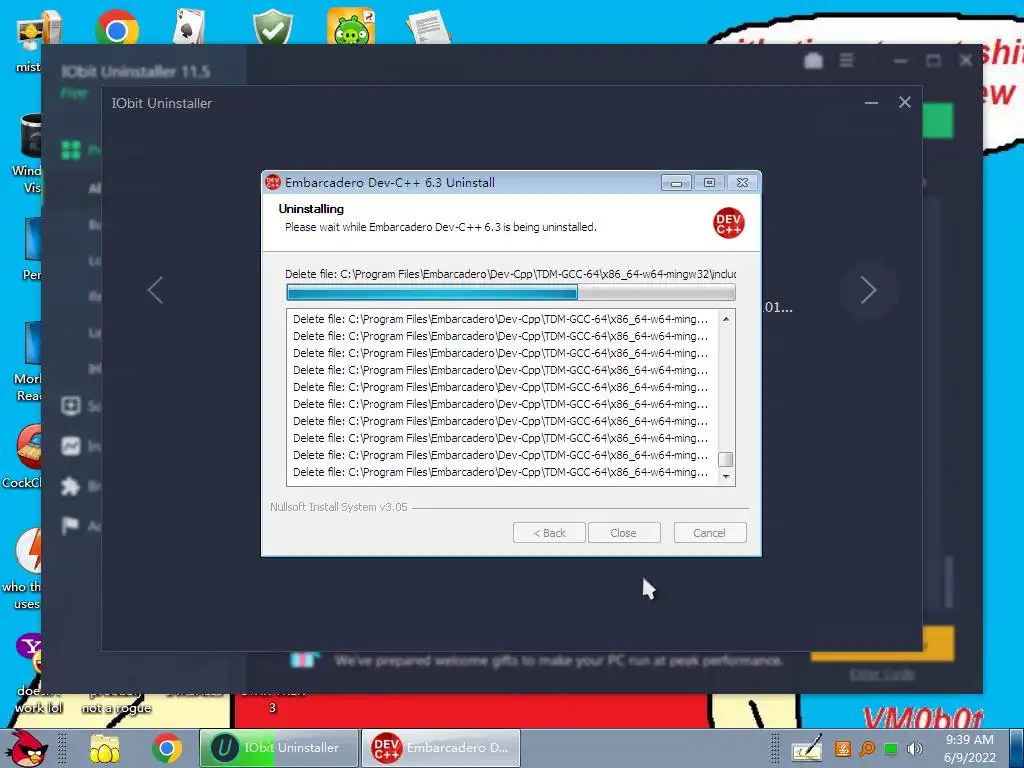Minimize the inner IObit Uninstaller dialog
This screenshot has height=768, width=1024.
pos(871,103)
